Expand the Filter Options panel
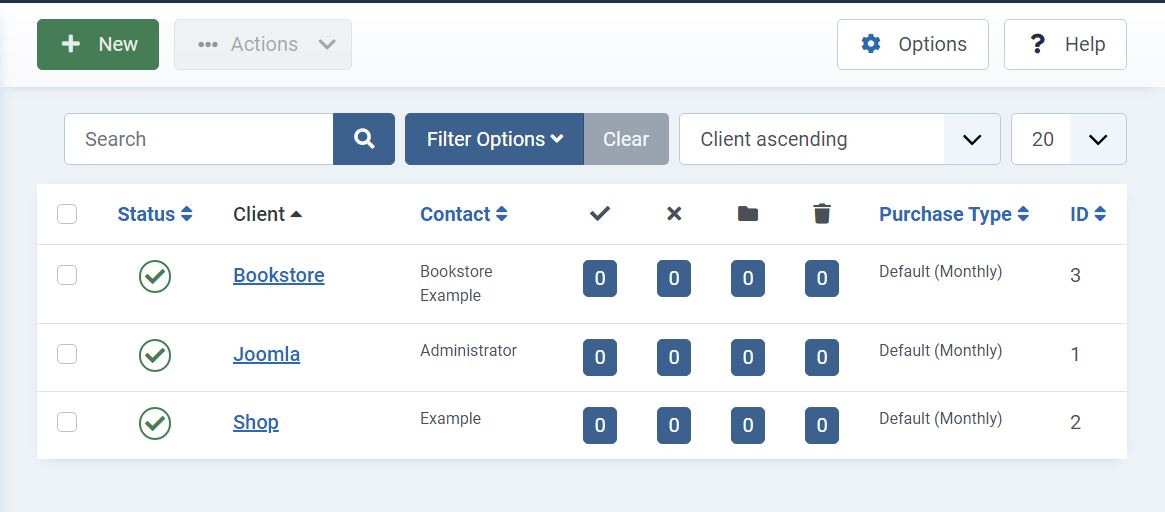Screen dimensions: 1165x512 point(494,139)
